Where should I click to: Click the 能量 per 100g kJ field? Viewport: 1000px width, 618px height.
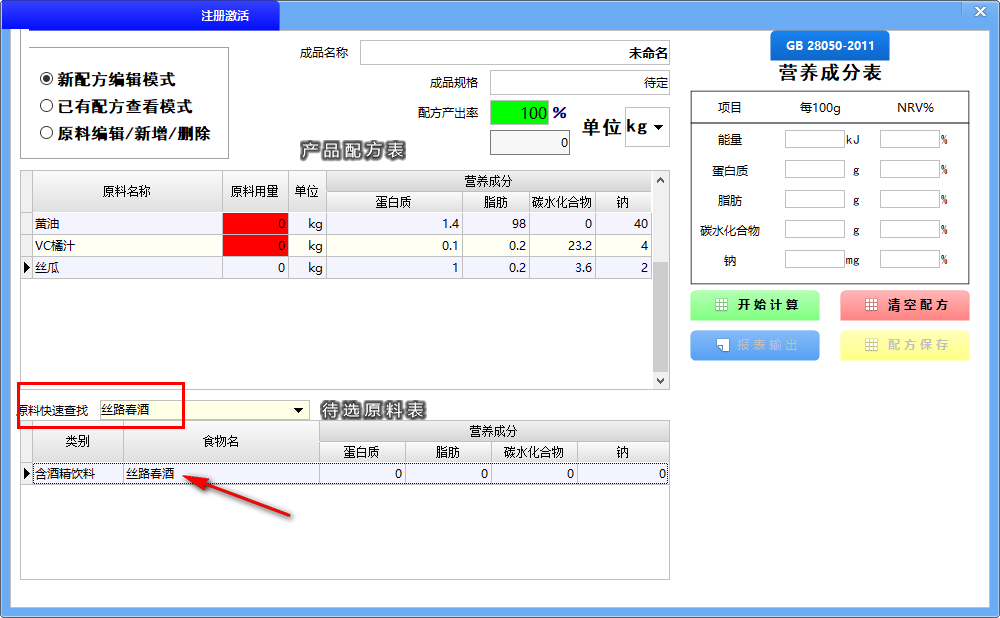pos(814,140)
